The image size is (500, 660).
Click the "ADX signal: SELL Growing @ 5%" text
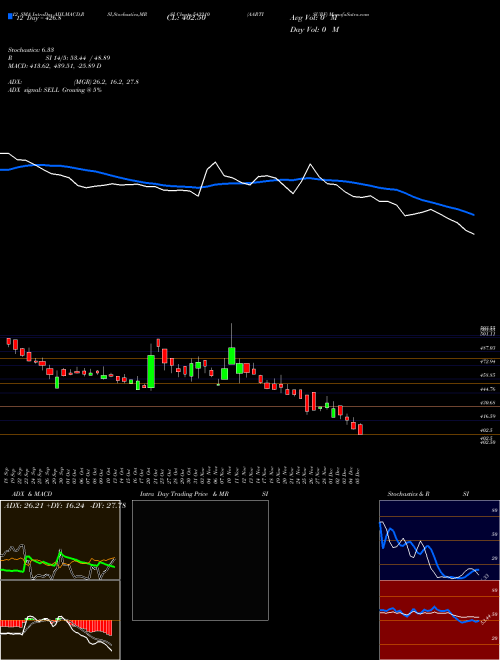tap(55, 90)
